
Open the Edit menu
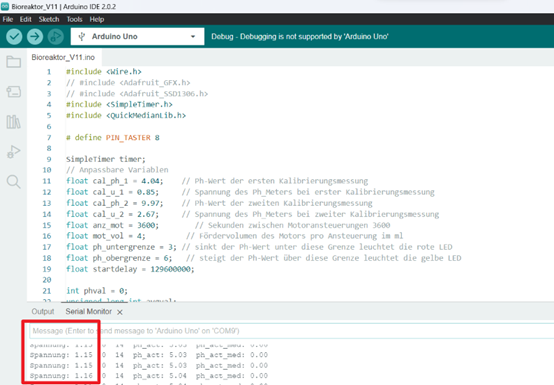pos(25,19)
